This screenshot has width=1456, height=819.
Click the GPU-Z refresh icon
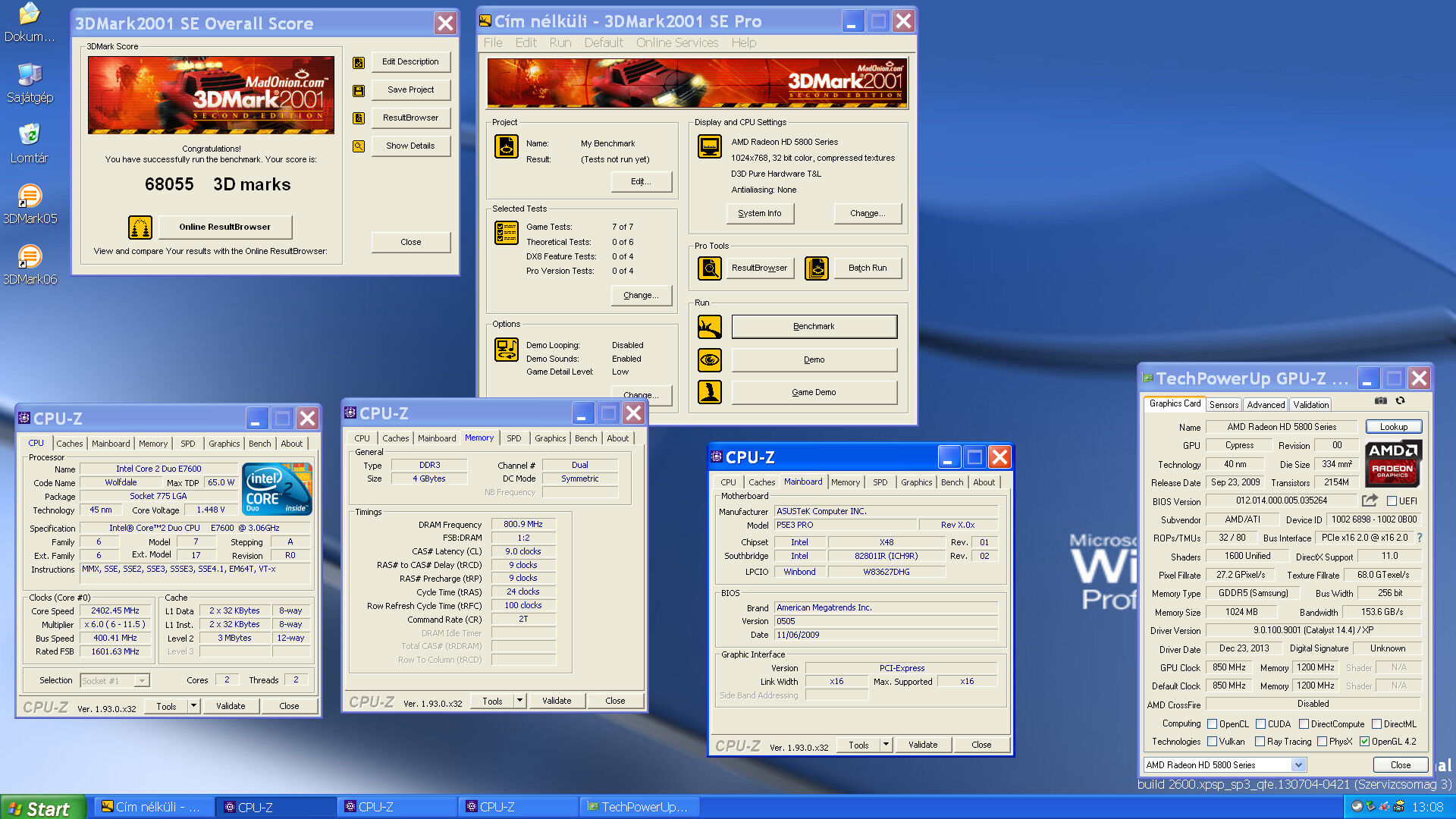point(1401,400)
